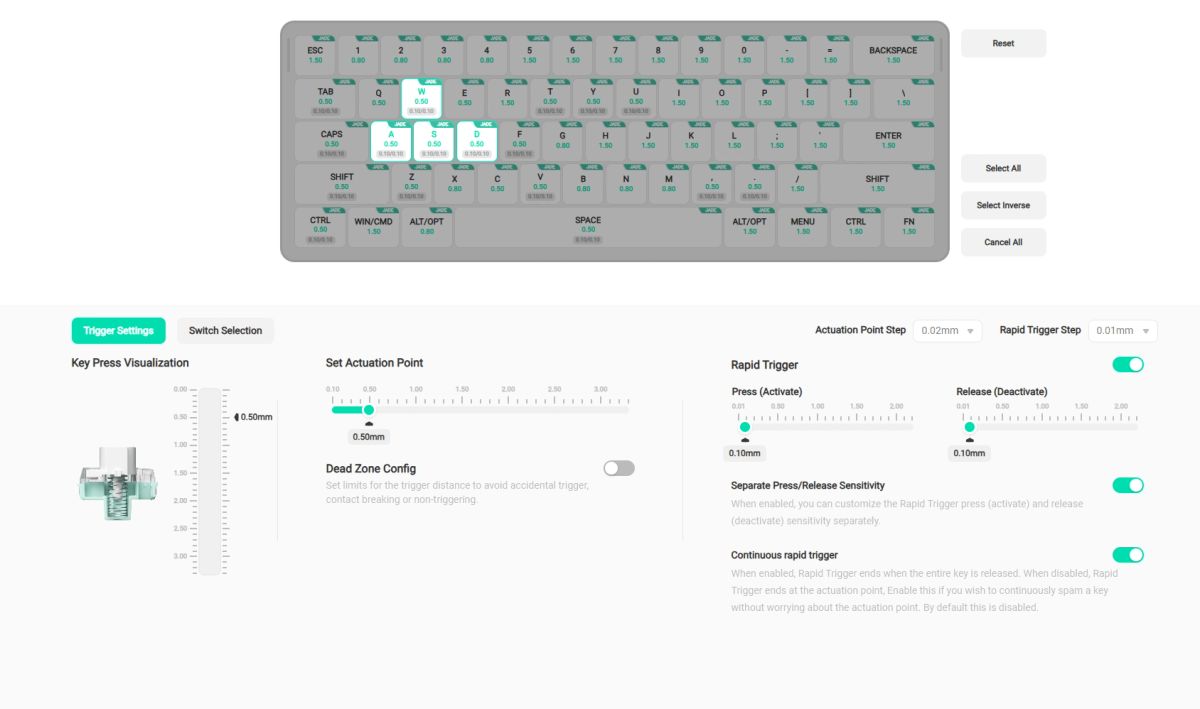Click the highlighted W key

tap(421, 98)
